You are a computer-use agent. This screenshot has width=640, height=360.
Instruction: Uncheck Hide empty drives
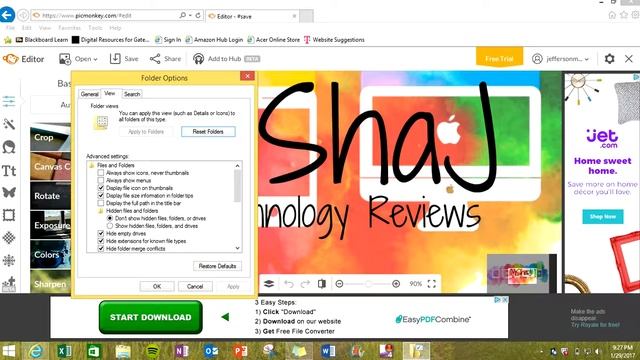[x=101, y=233]
